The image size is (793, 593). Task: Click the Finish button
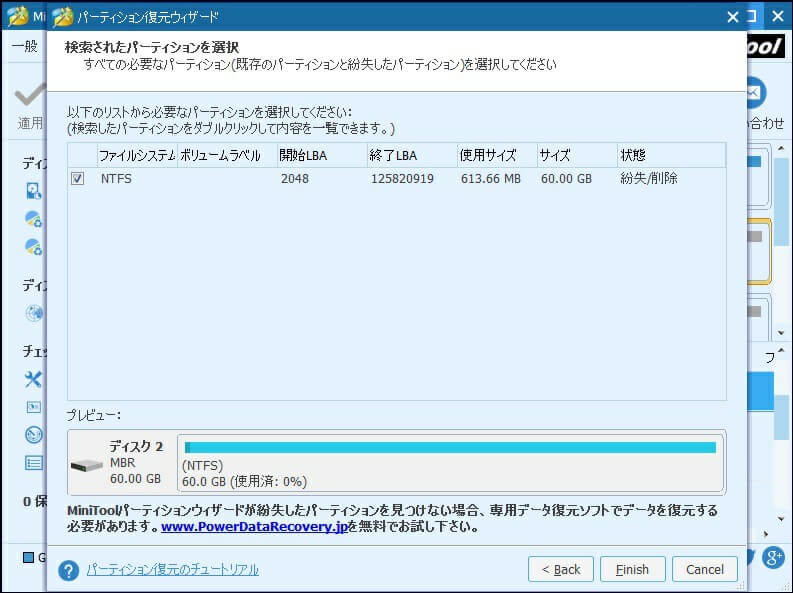point(632,569)
